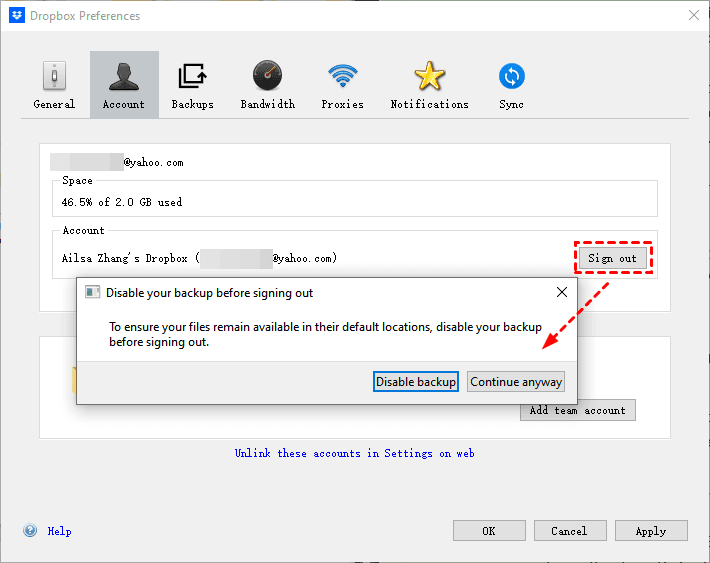Click the Sign out button

pos(613,258)
